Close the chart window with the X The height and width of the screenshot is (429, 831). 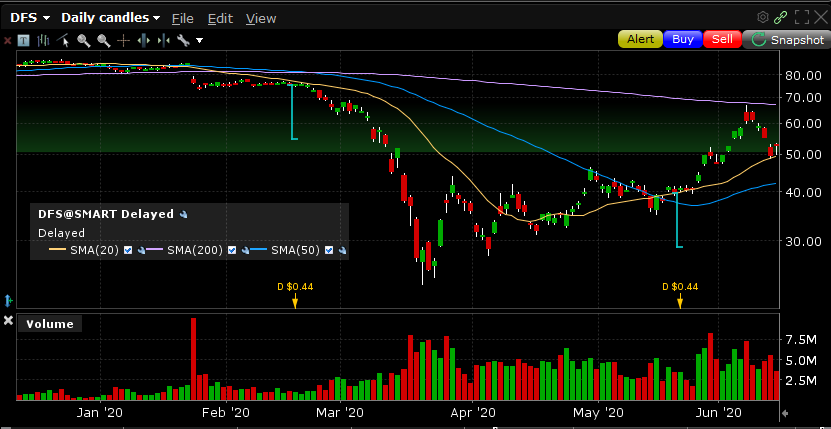(x=820, y=17)
